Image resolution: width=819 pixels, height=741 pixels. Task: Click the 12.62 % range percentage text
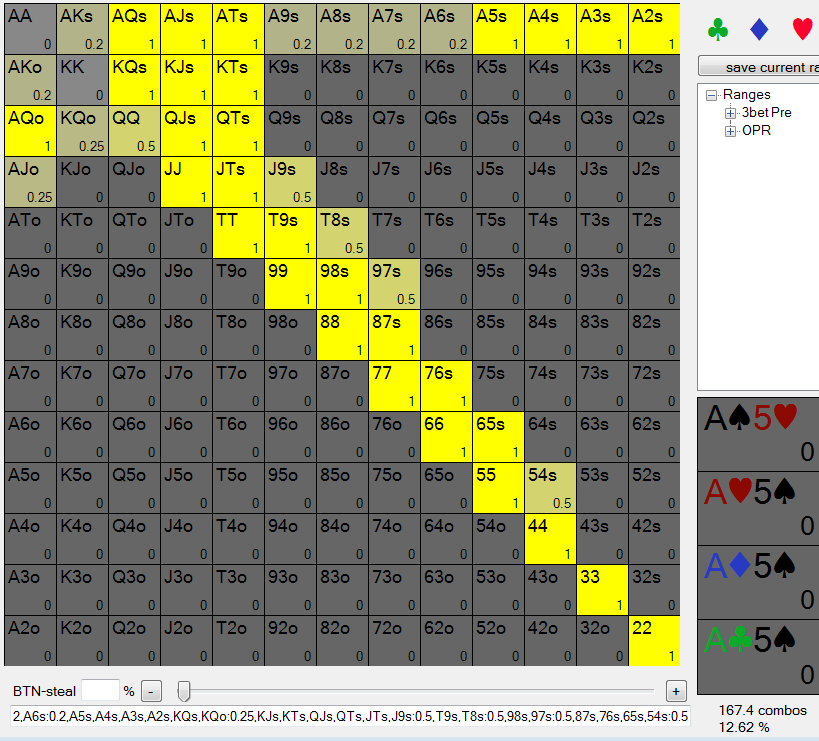tap(744, 727)
